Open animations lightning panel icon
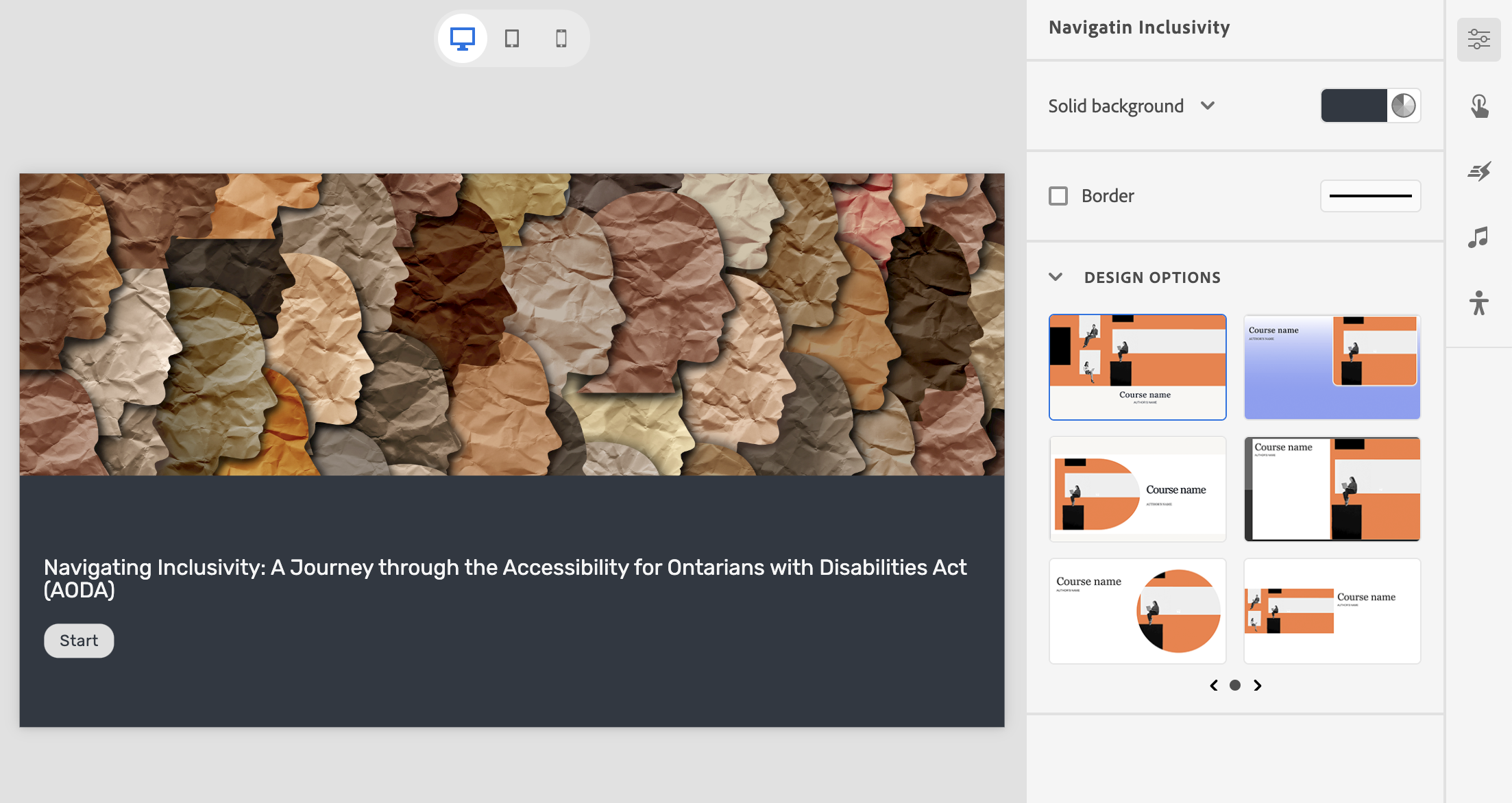Image resolution: width=1512 pixels, height=803 pixels. (1478, 171)
